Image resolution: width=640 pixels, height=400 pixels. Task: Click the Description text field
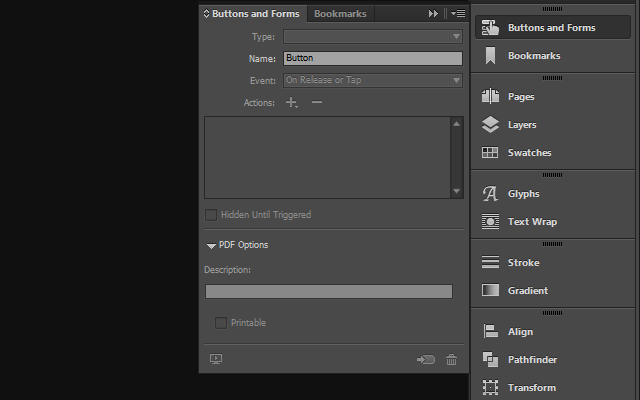point(329,292)
